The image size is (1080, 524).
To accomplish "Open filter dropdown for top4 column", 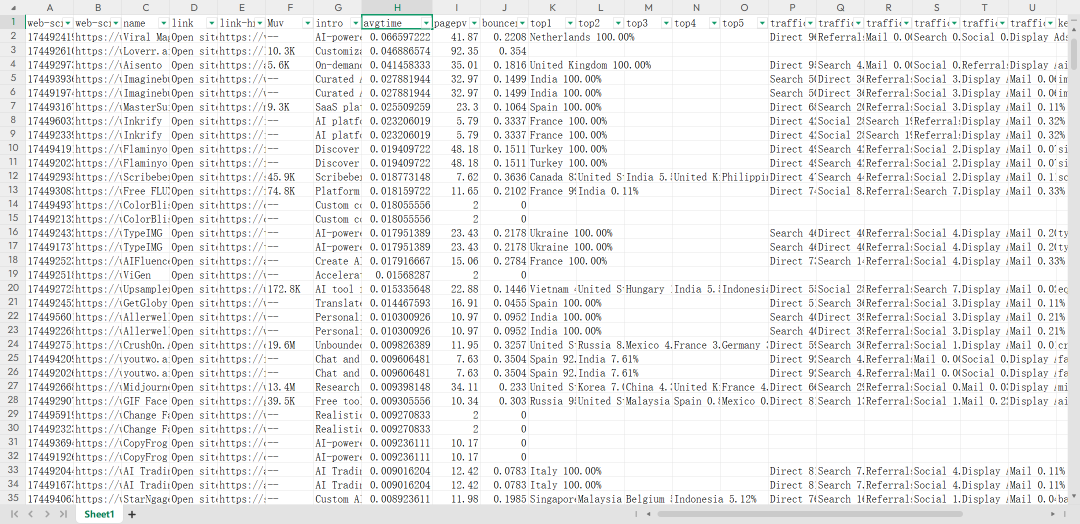I will coord(714,23).
